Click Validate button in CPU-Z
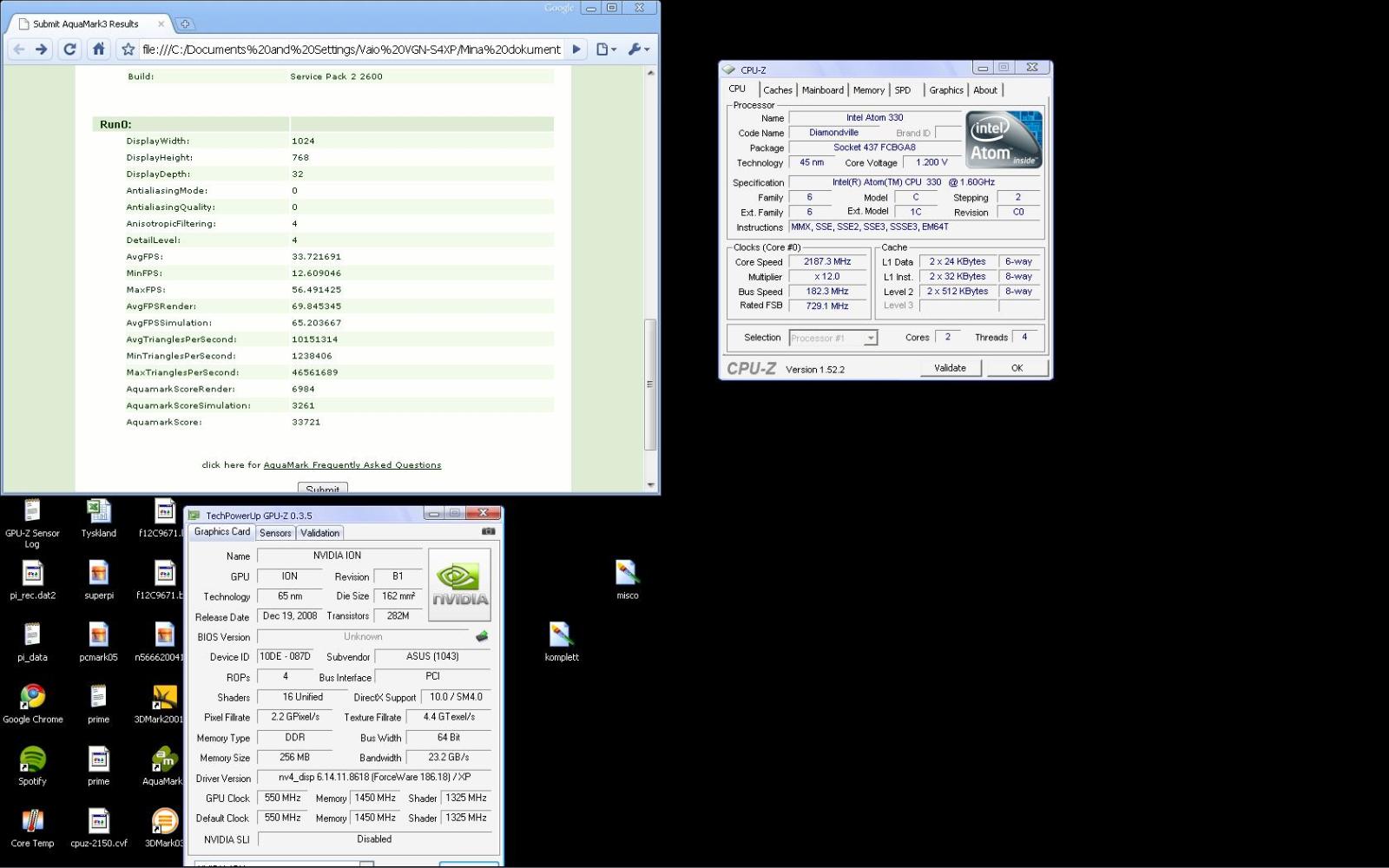Viewport: 1389px width, 868px height. point(950,368)
